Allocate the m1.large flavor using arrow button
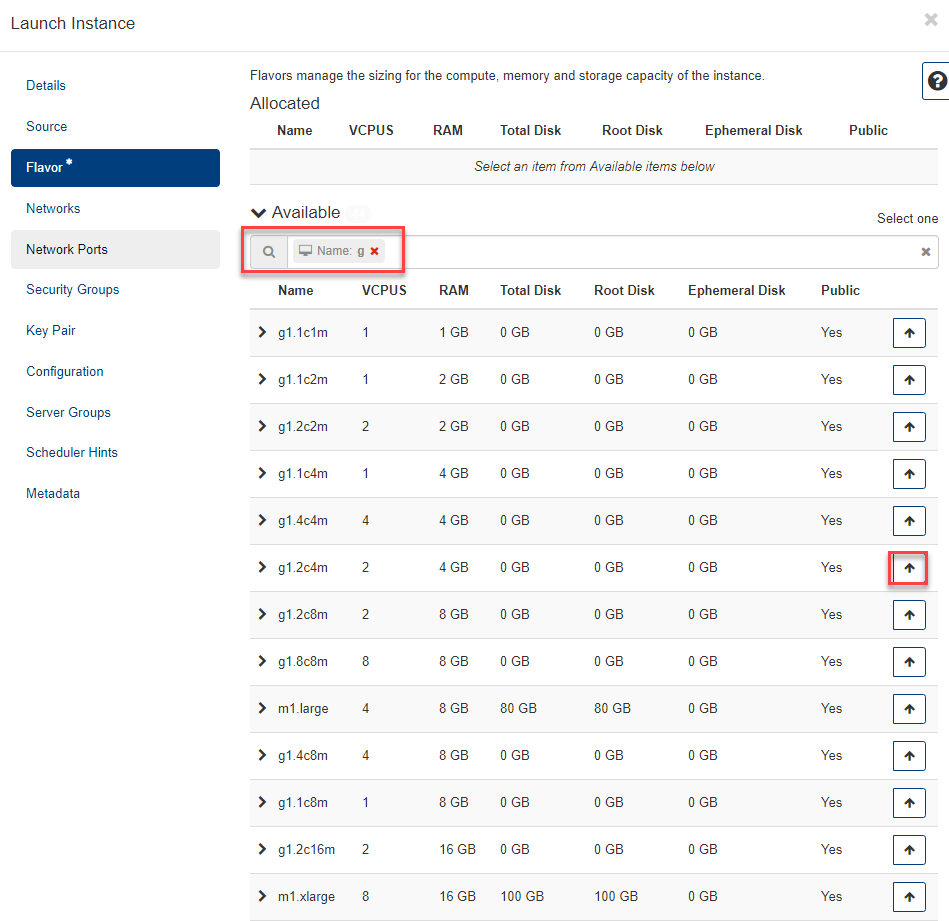The image size is (949, 921). click(908, 709)
